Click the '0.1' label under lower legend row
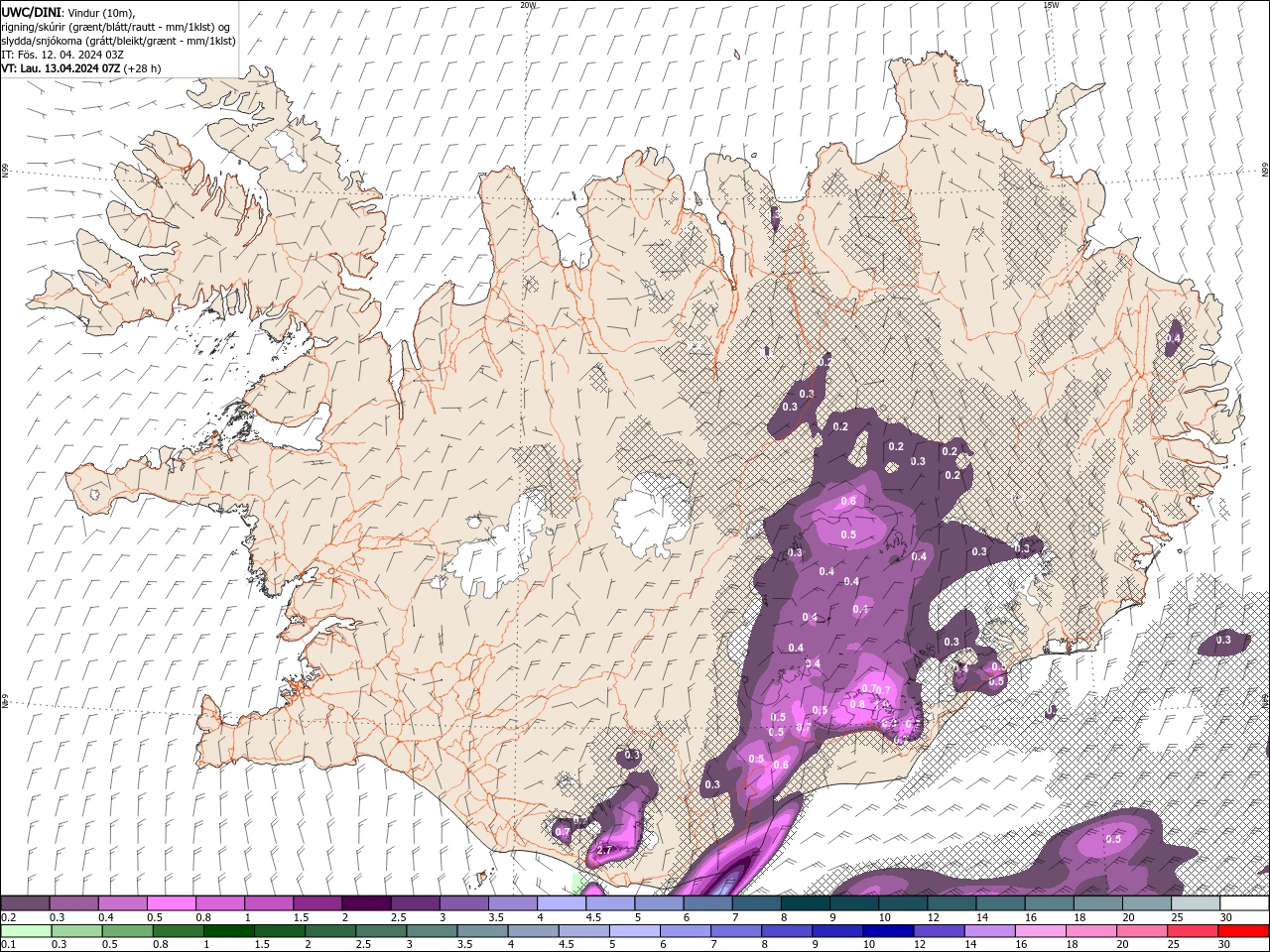This screenshot has height=952, width=1270. 9,945
